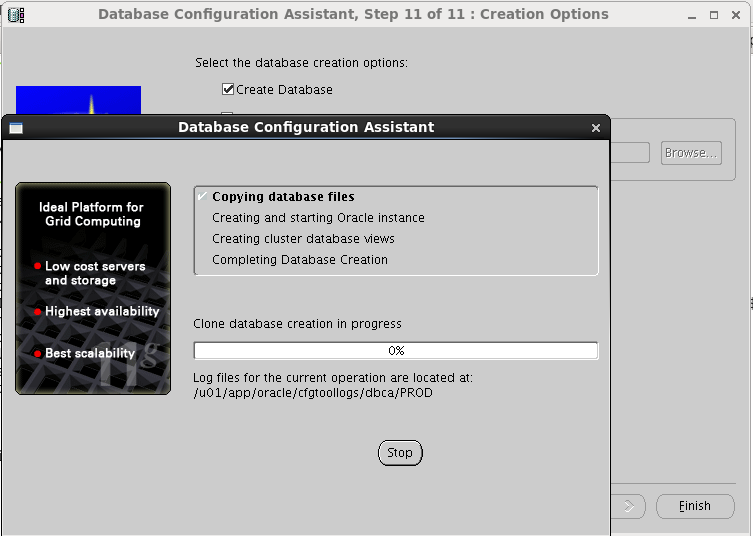Click the "Best scalability" bullet text

(x=90, y=353)
